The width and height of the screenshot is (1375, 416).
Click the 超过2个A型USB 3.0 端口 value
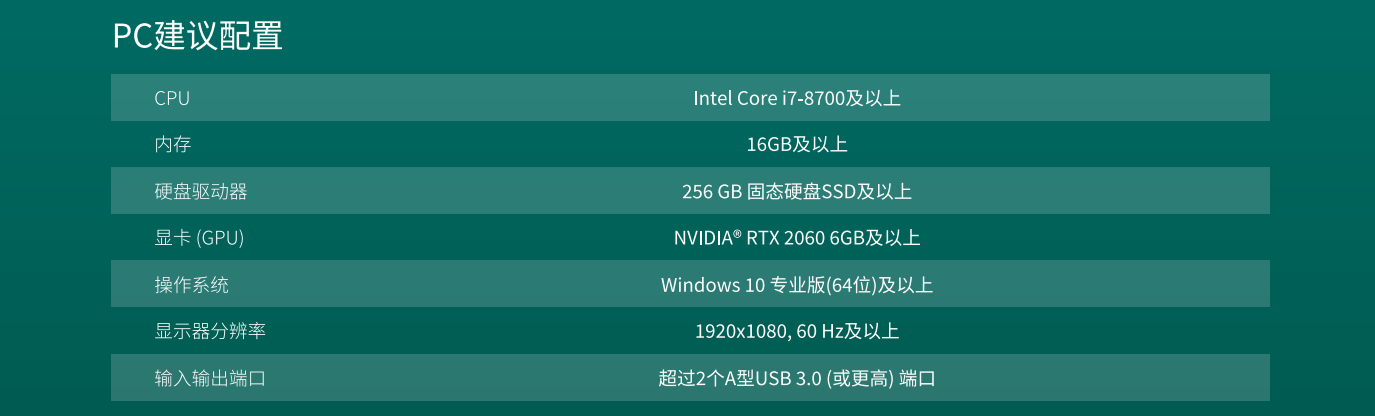797,378
